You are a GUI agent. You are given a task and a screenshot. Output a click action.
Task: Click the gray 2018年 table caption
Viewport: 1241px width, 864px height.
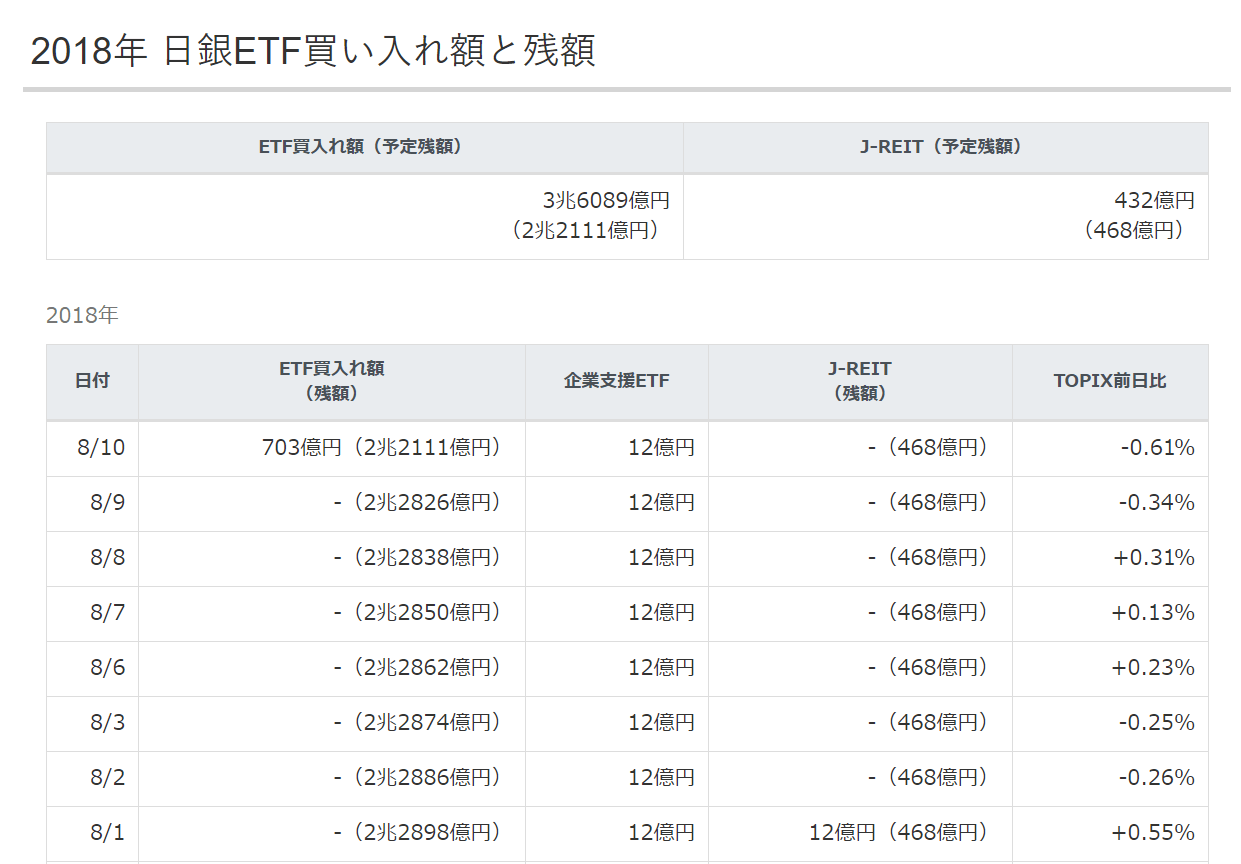coord(82,315)
